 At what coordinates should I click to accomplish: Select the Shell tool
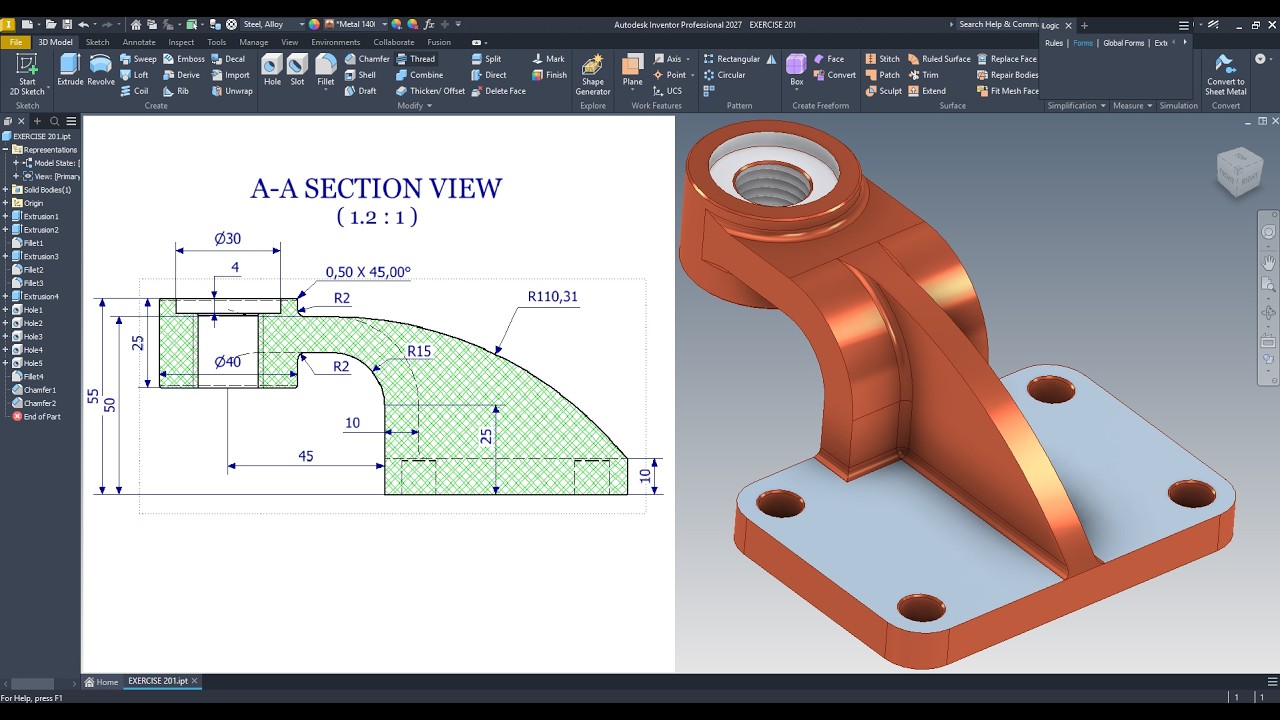coord(360,75)
